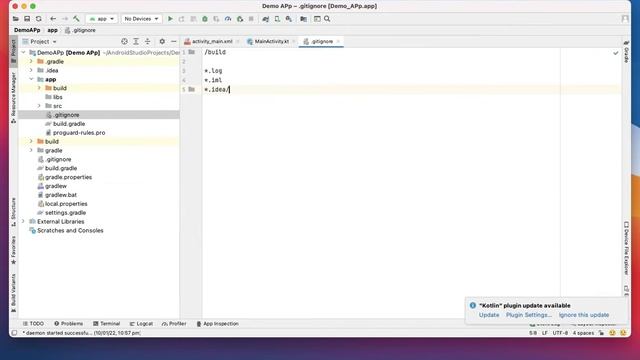
Task: Toggle tool window bars with bottom-left square
Action: (x=14, y=333)
